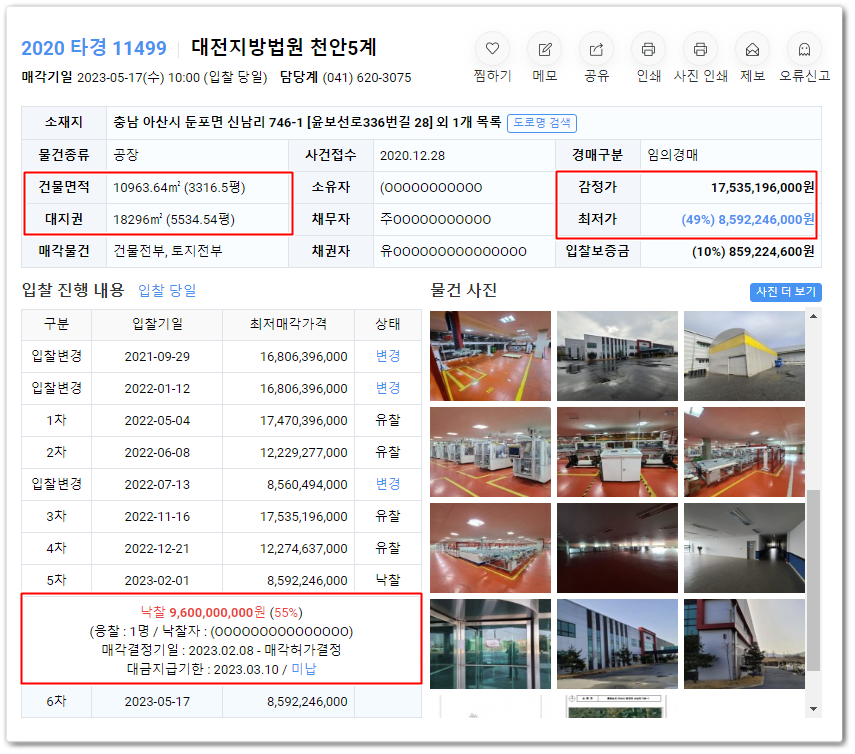Click the 1차 row date 2022-05-04
This screenshot has width=855, height=754.
coord(157,421)
